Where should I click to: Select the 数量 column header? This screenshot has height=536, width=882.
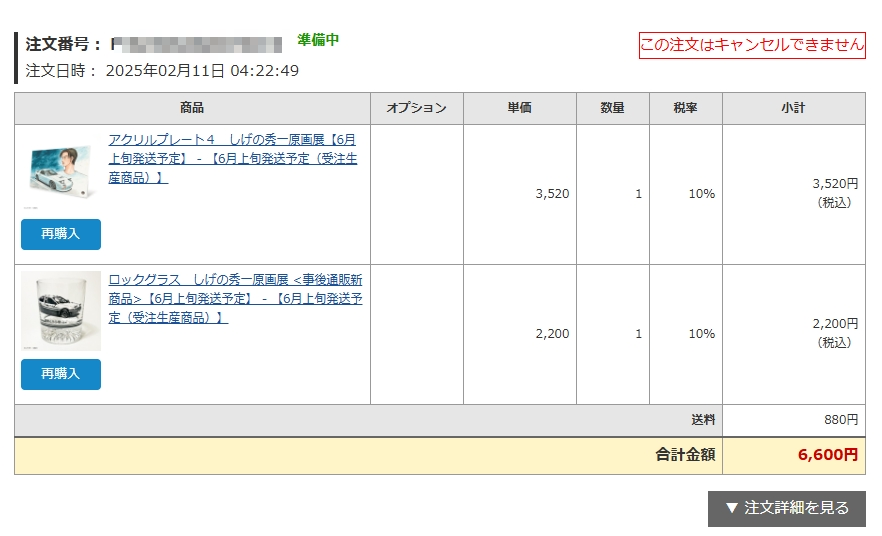point(613,108)
